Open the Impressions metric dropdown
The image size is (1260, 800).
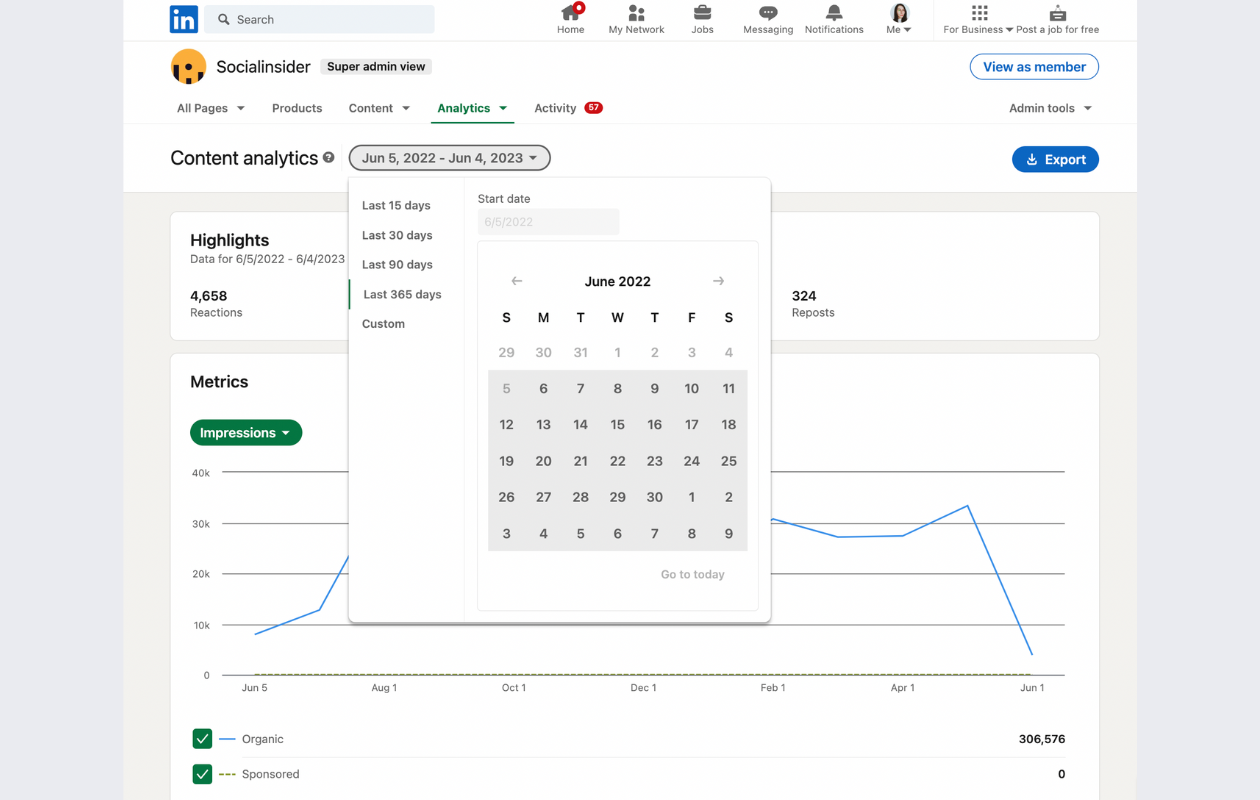coord(246,433)
